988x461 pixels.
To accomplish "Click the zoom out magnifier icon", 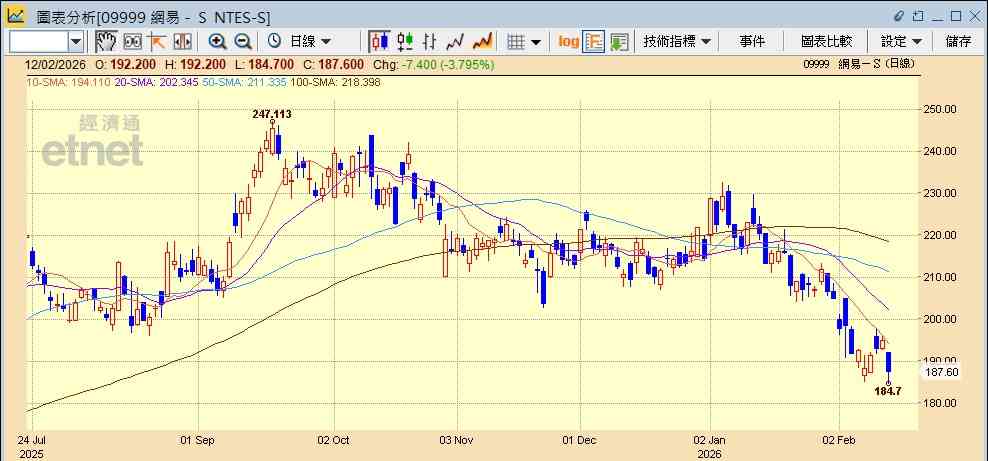I will (x=243, y=42).
